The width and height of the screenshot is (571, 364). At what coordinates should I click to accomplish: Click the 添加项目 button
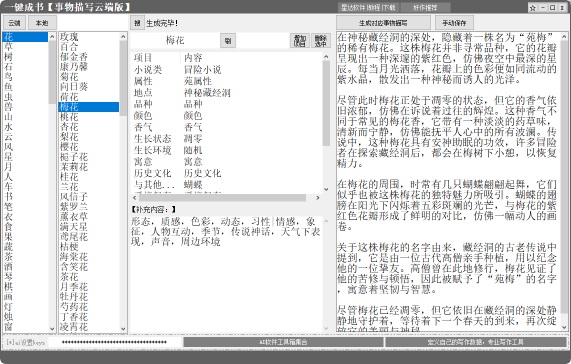299,40
